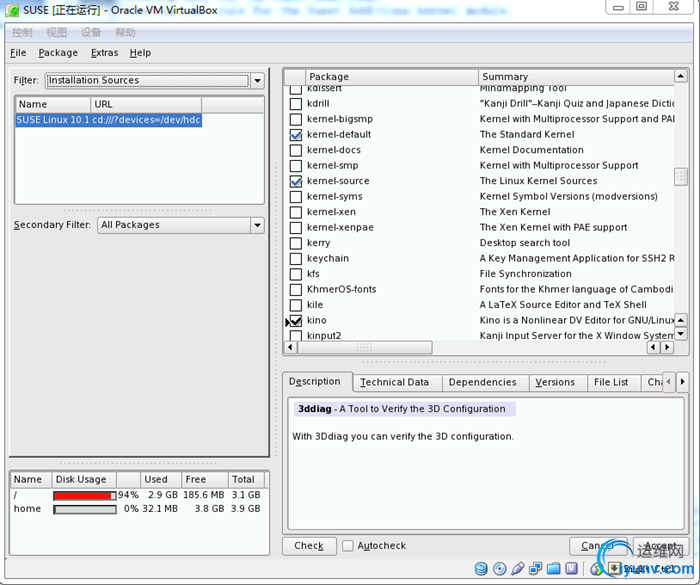Click the mouse integration status icon
700x585 pixels.
595,568
